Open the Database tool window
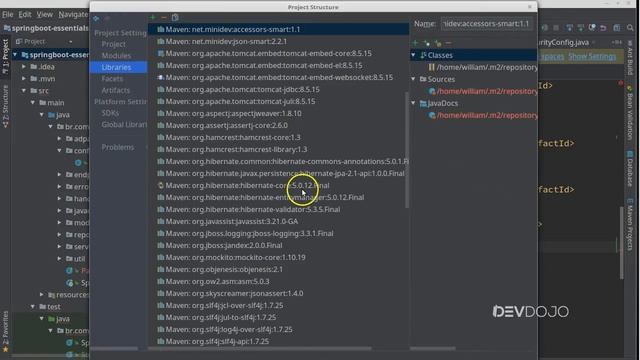 coord(630,169)
